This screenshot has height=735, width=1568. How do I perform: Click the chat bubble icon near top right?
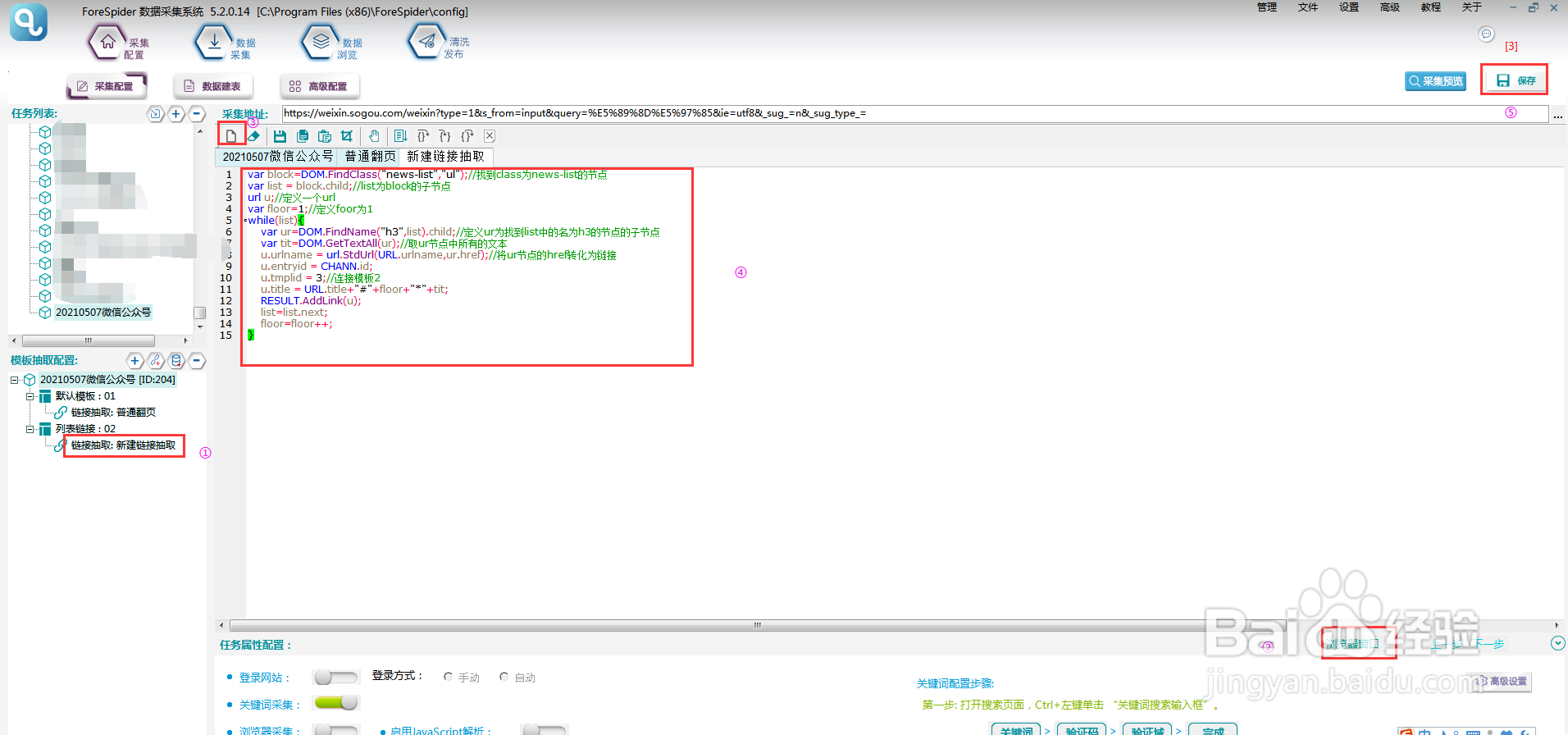(1486, 34)
